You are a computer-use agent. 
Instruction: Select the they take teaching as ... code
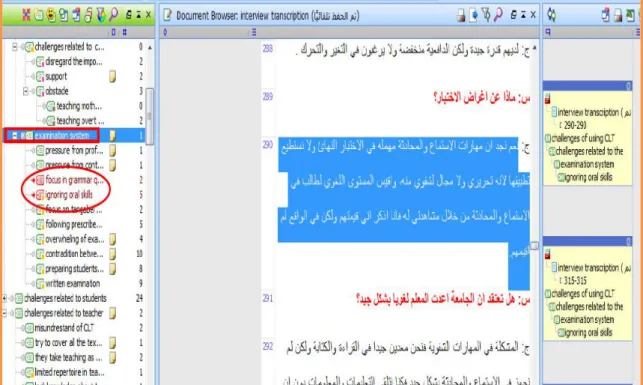tap(68, 357)
